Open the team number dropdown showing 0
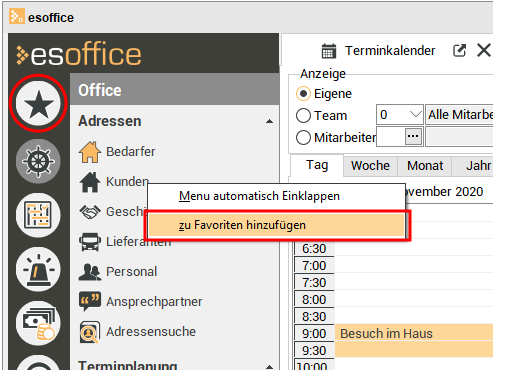The width and height of the screenshot is (505, 370). (x=400, y=115)
